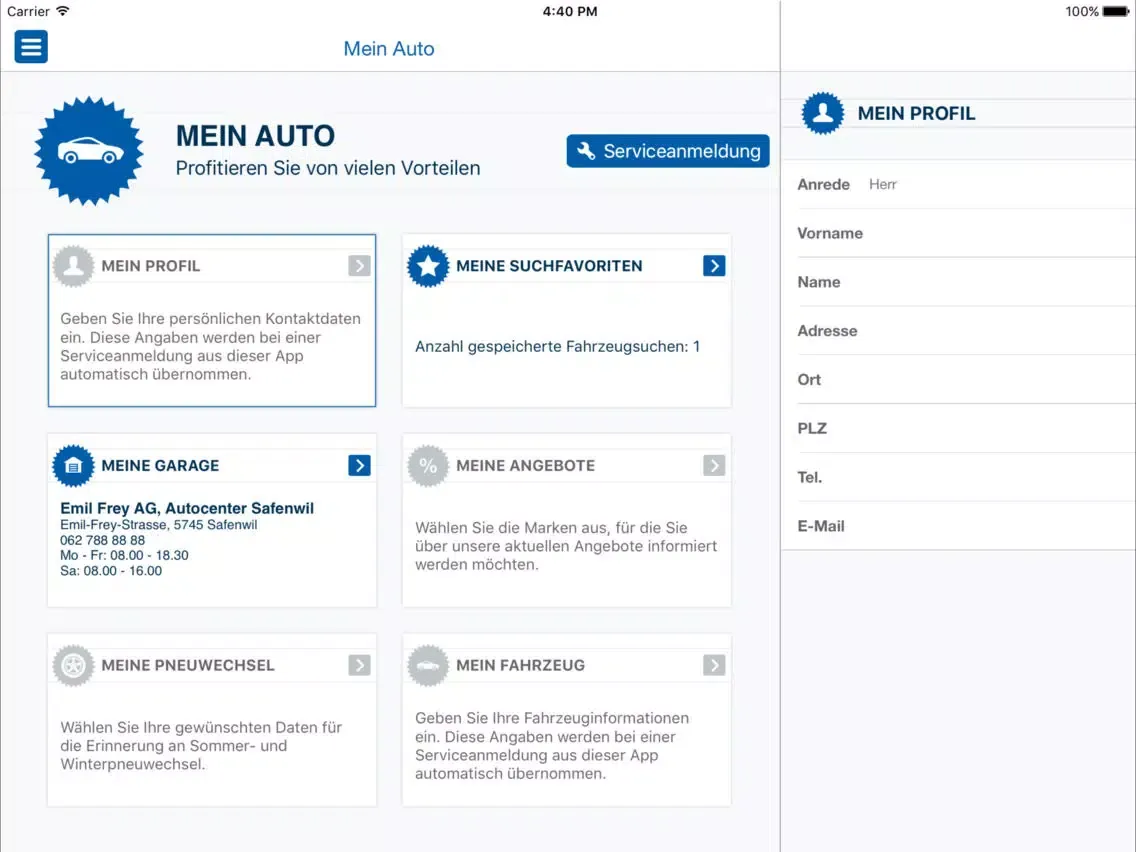This screenshot has height=852, width=1136.
Task: Open Meine Pneuwechsel via grey chevron
Action: coord(359,665)
